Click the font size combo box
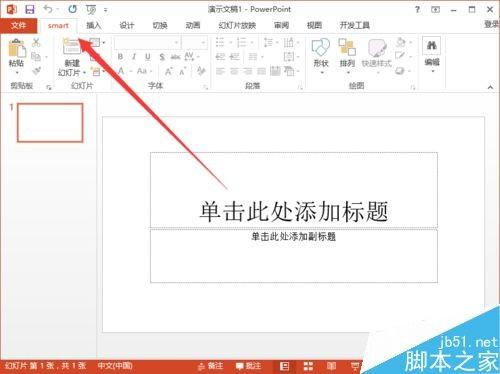The width and height of the screenshot is (500, 374). (x=195, y=43)
